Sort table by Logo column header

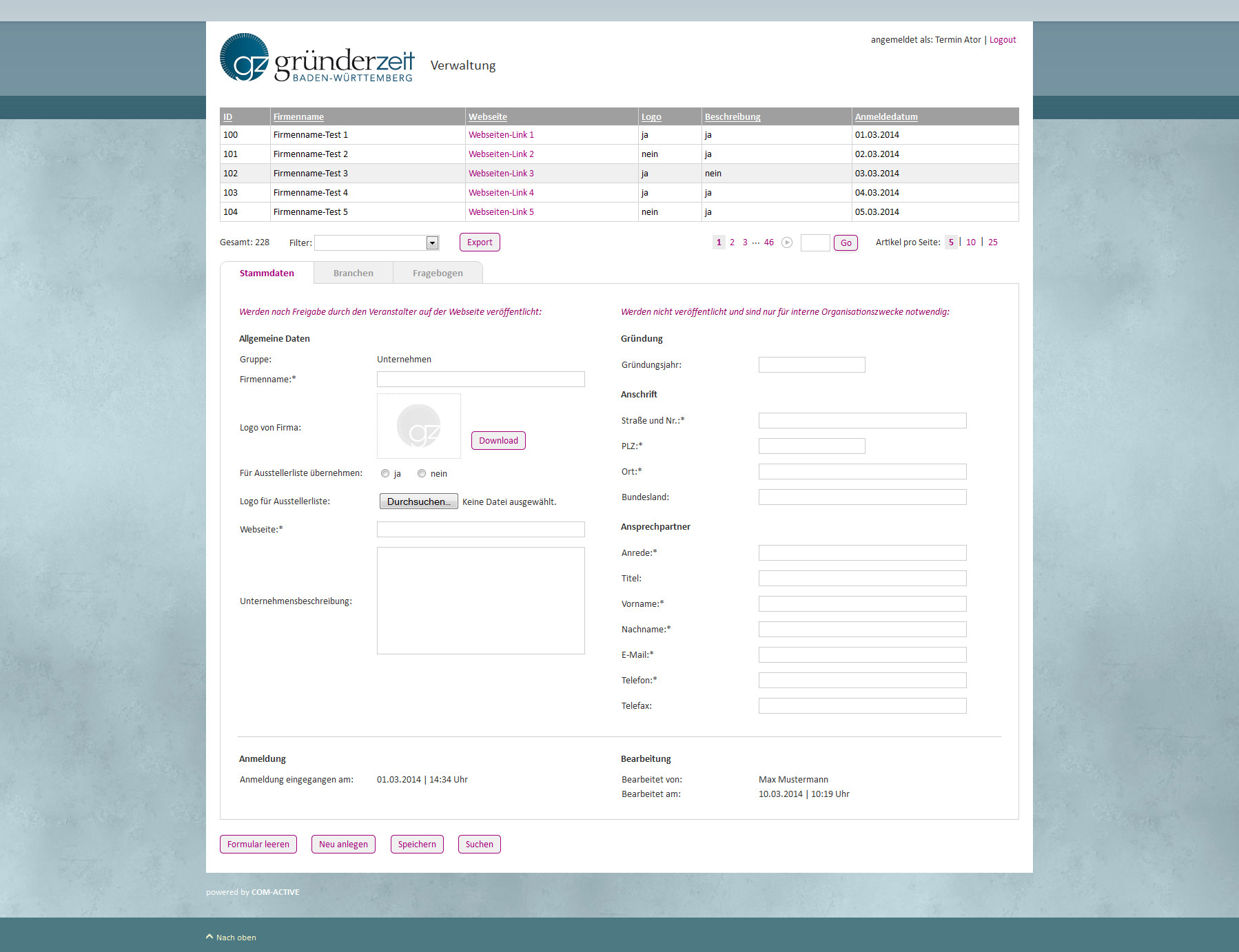click(x=651, y=117)
